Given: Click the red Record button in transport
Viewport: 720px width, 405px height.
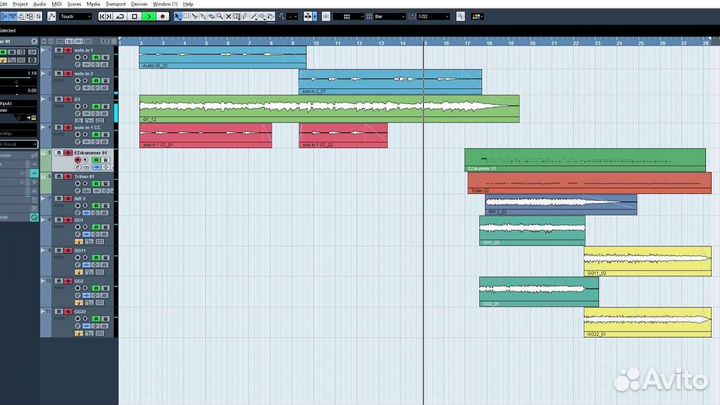Looking at the screenshot, I should (x=163, y=17).
